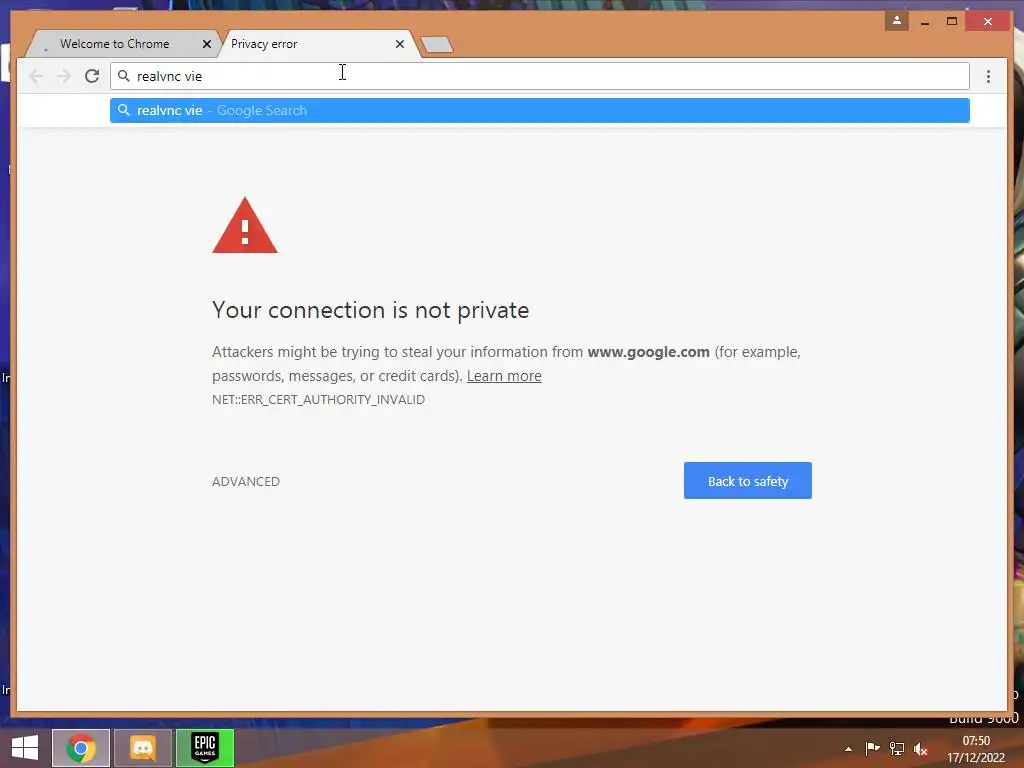Click the bold www.google.com text
The width and height of the screenshot is (1024, 768).
coord(648,352)
